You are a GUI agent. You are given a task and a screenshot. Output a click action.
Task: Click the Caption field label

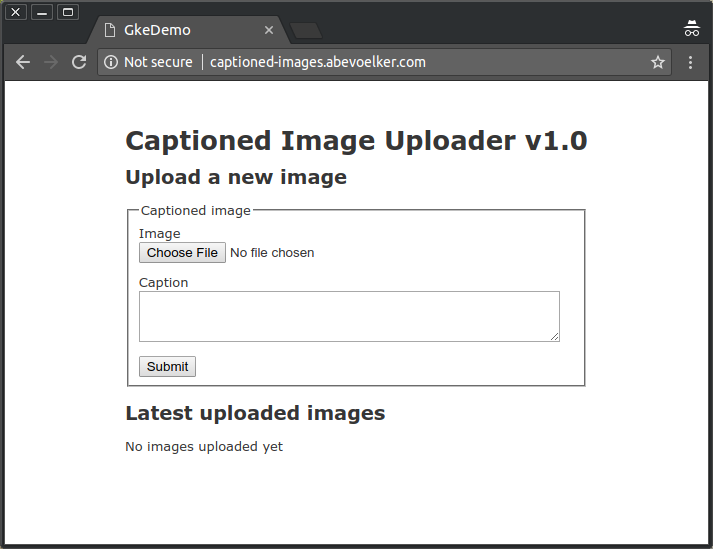163,282
